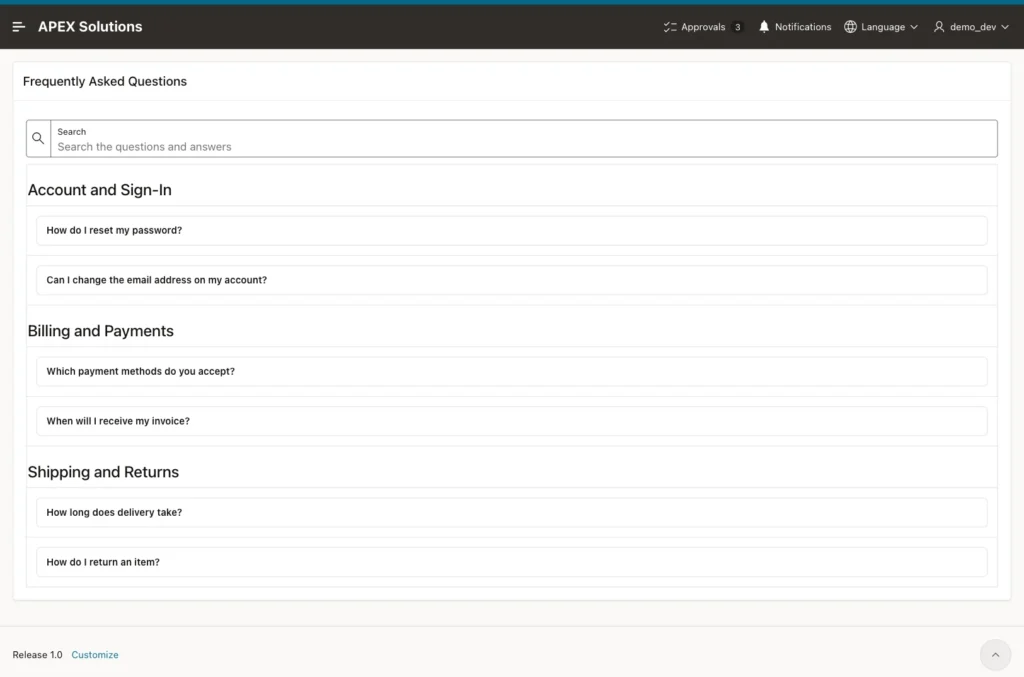Click the APEX Solutions app title
The height and width of the screenshot is (677, 1024).
[x=90, y=27]
